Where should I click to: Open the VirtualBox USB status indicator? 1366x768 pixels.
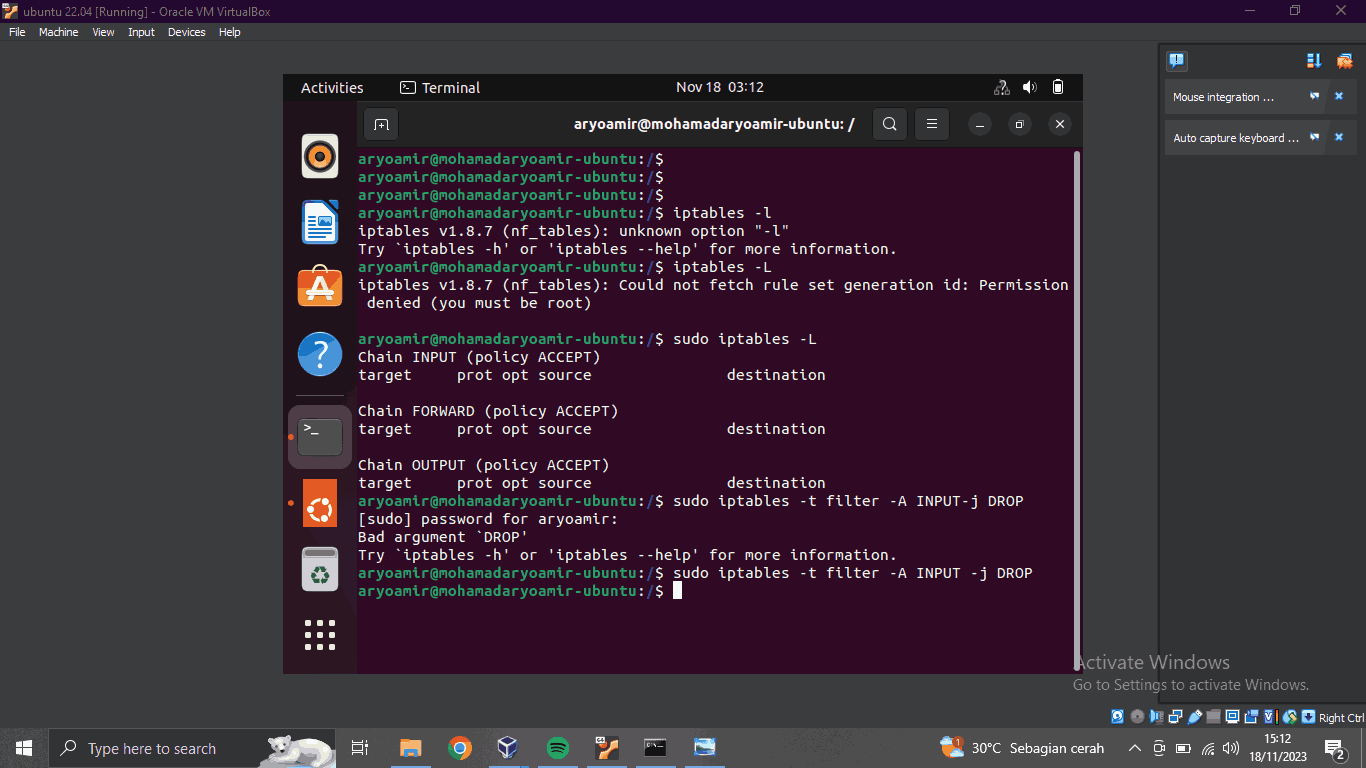coord(1194,716)
